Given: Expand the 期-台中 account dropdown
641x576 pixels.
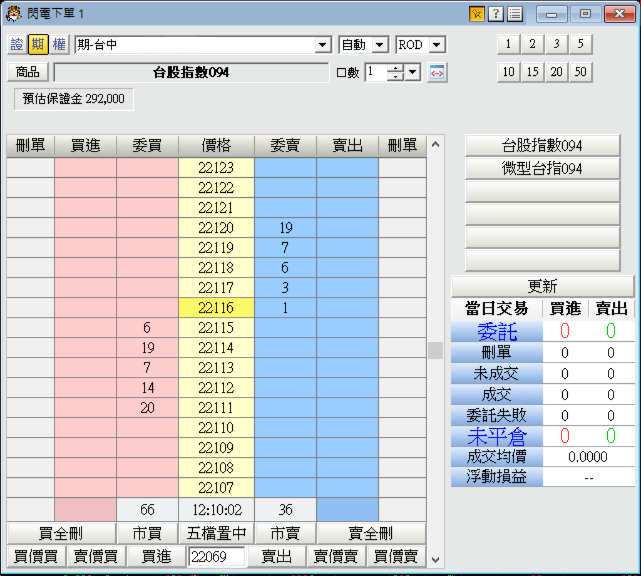Looking at the screenshot, I should coord(323,45).
